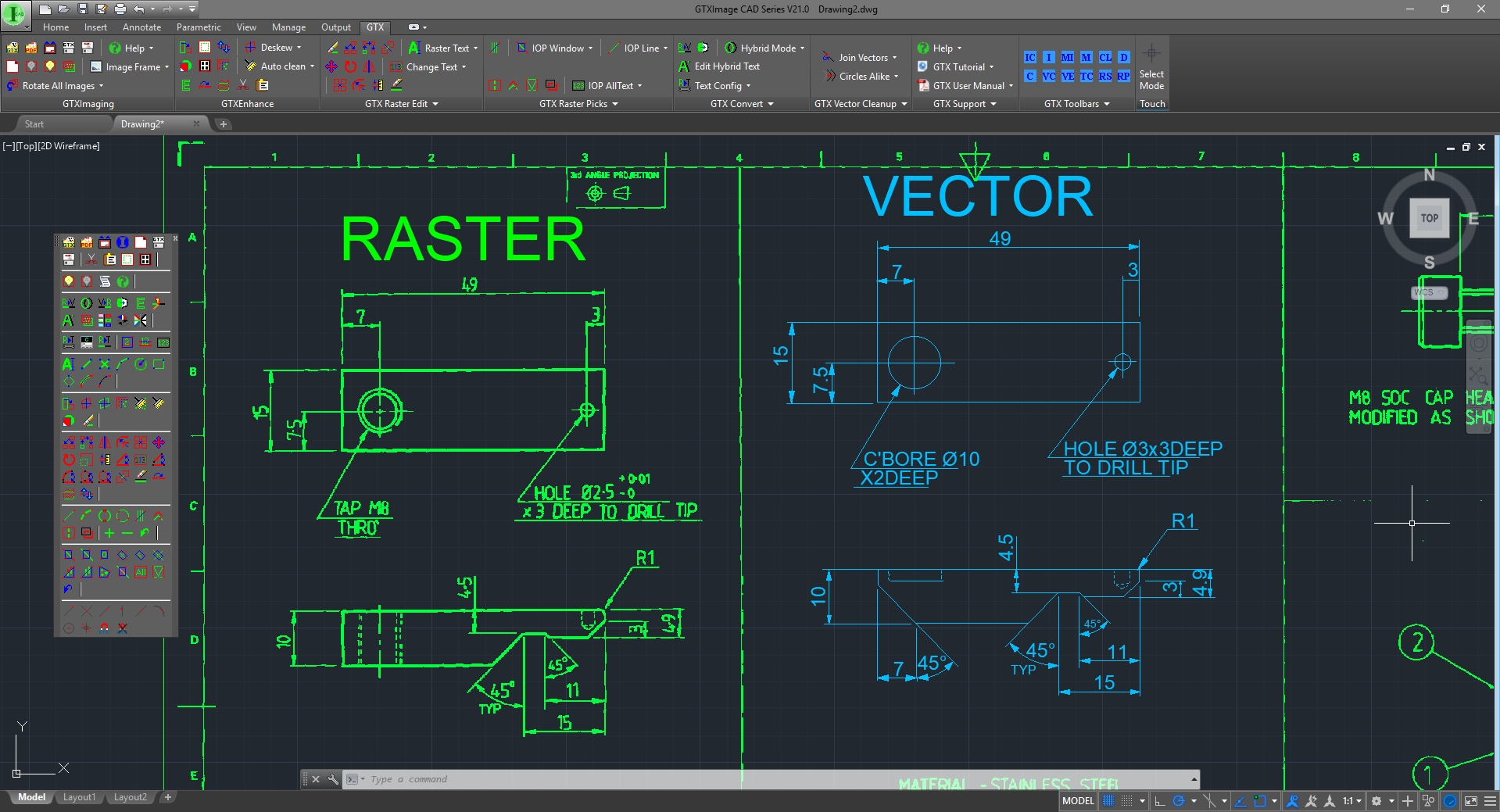Click the Deskew tool icon
Screen dimensions: 1500x812
tap(250, 48)
